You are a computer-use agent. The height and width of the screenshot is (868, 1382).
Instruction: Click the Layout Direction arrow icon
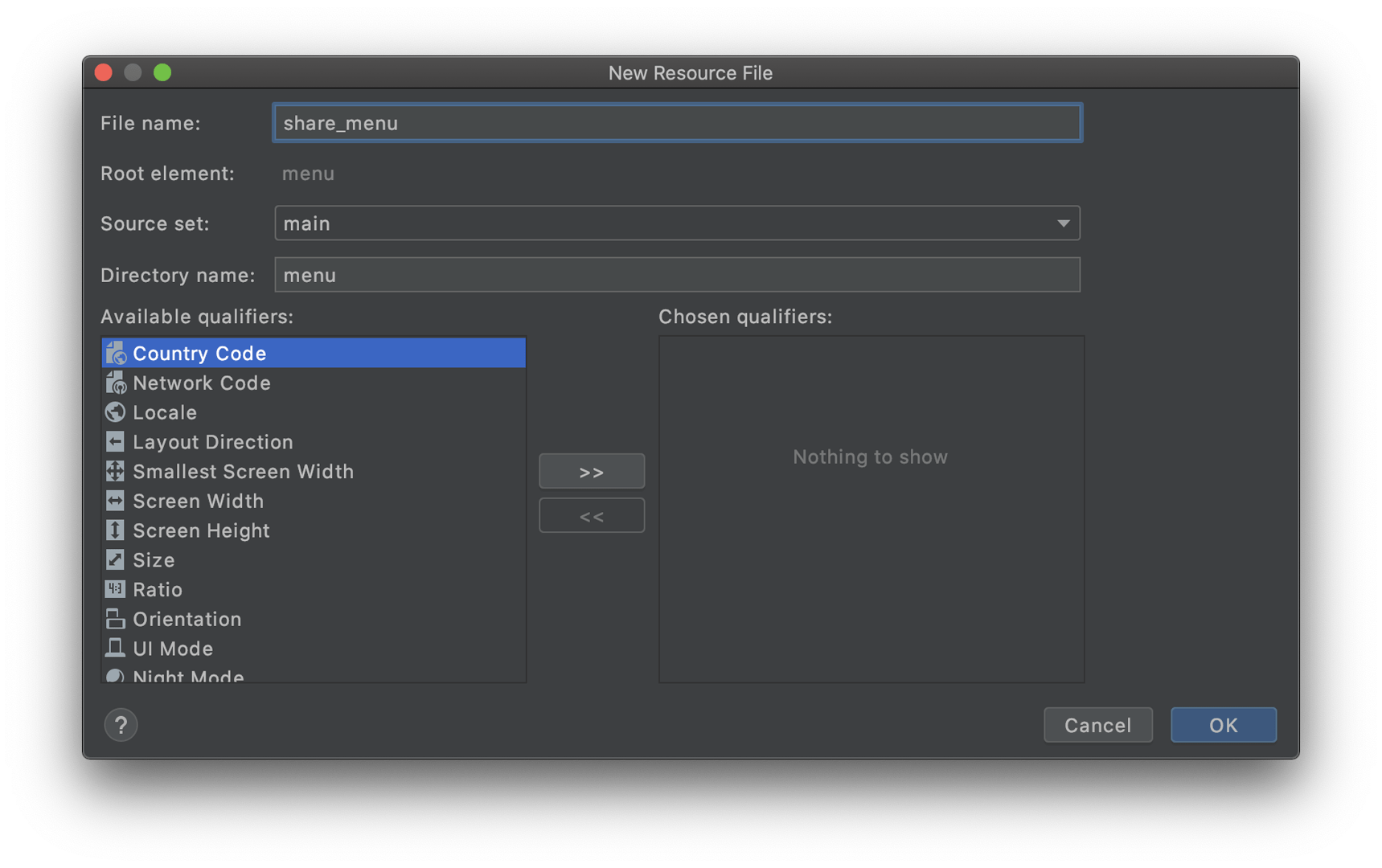click(x=116, y=441)
